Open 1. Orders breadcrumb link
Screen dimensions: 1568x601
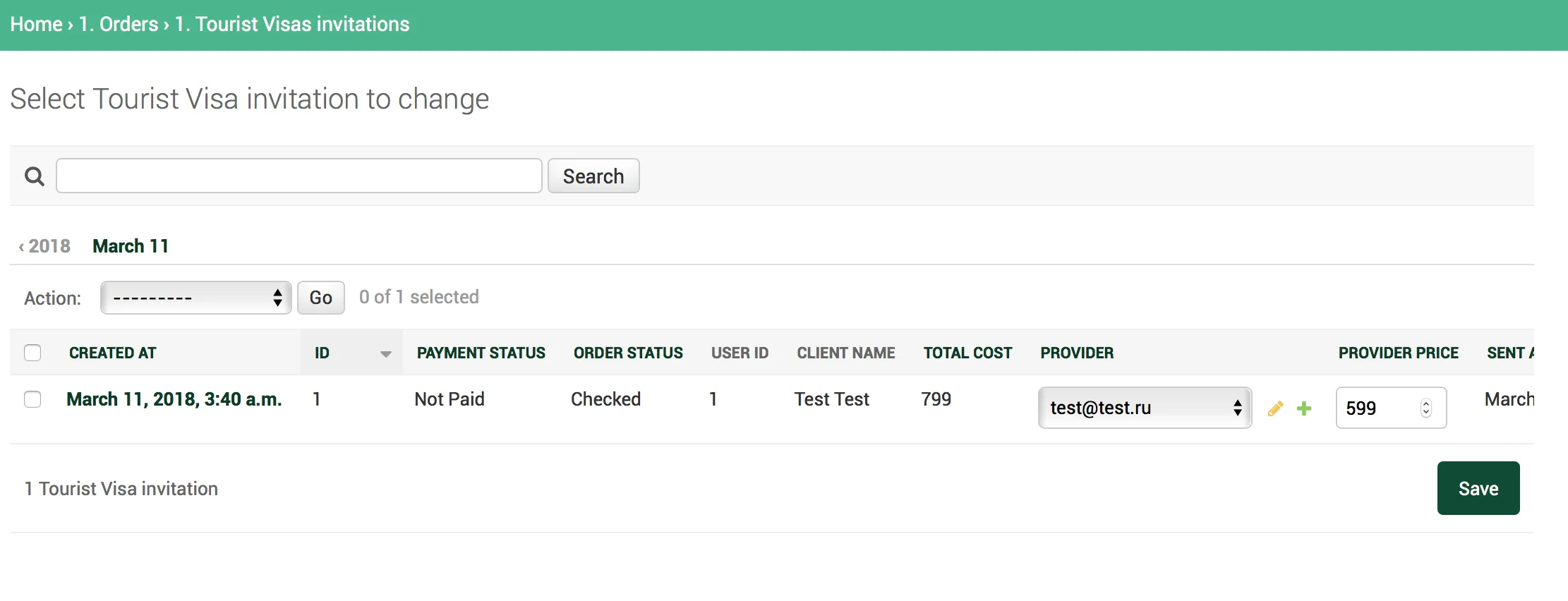coord(119,24)
